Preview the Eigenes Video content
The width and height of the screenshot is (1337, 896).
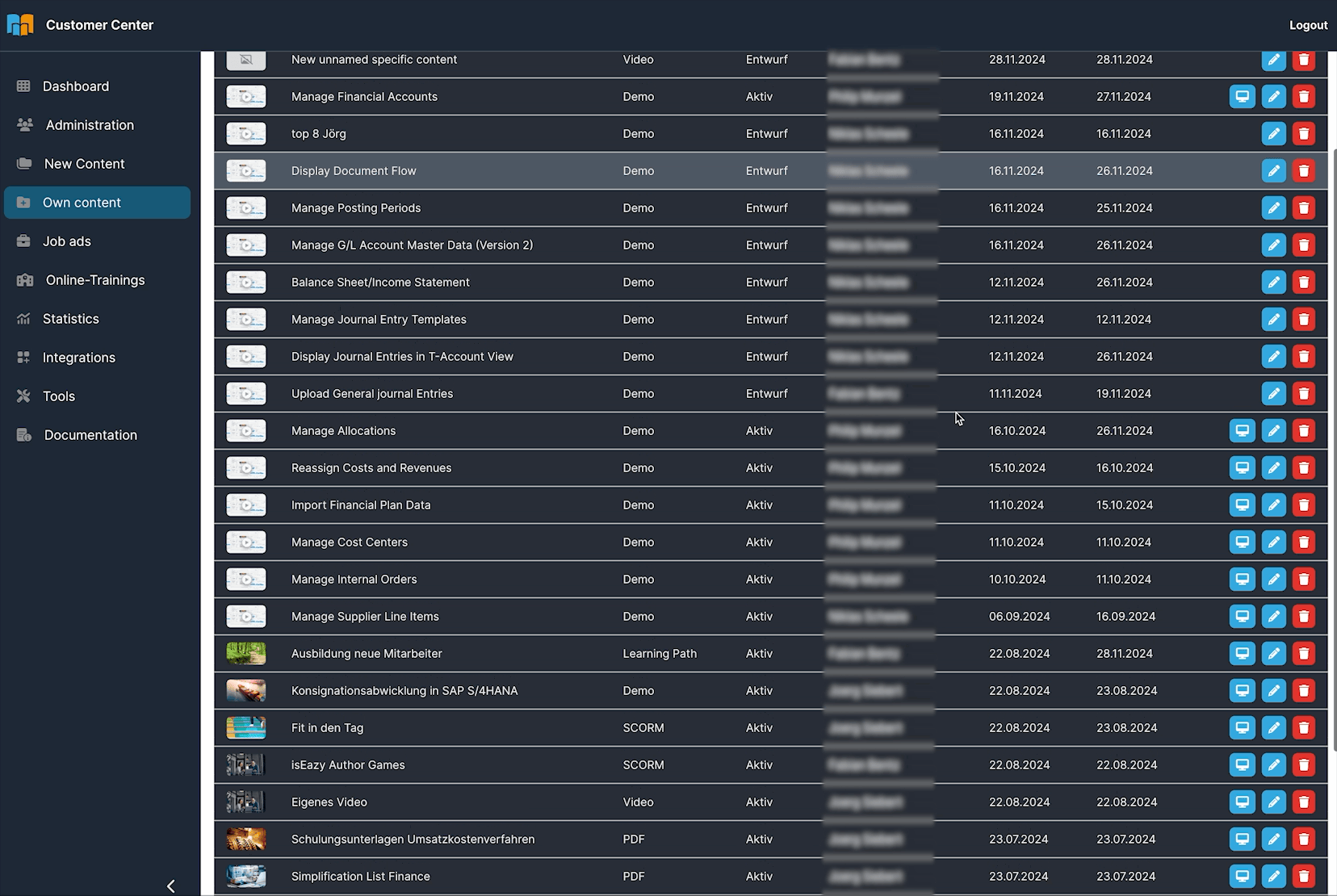(1242, 802)
